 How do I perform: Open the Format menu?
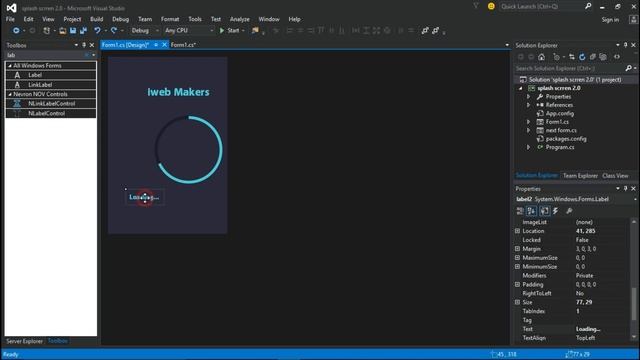[170, 19]
